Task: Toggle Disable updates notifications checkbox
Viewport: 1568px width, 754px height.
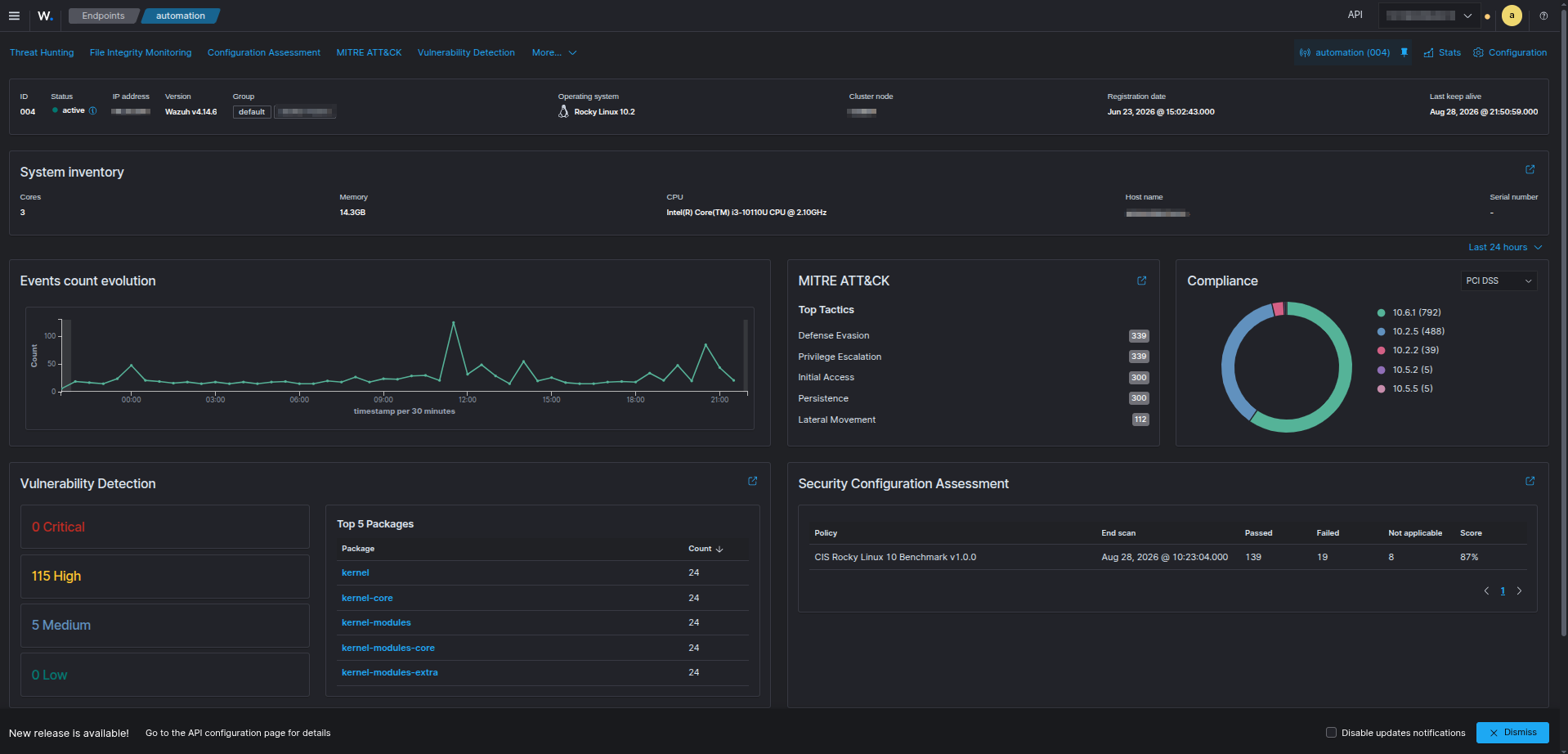Action: pyautogui.click(x=1331, y=733)
